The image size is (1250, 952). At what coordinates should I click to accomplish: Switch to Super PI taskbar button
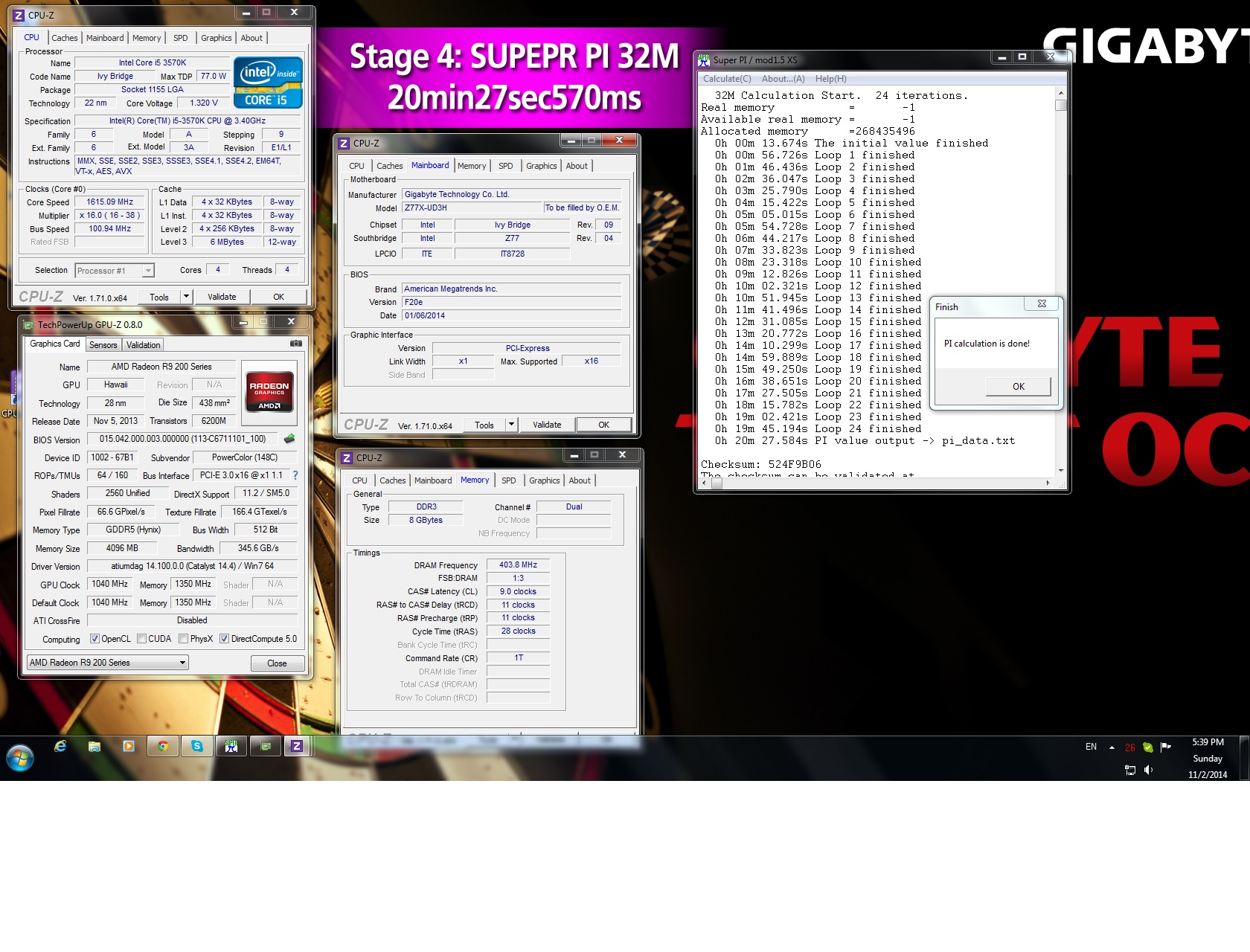coord(231,746)
